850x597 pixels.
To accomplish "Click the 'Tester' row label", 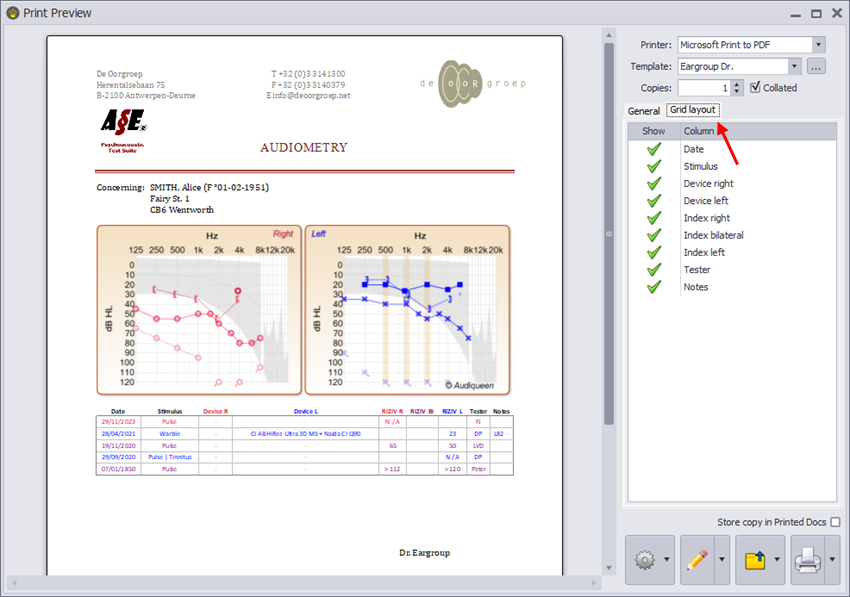I will point(697,269).
